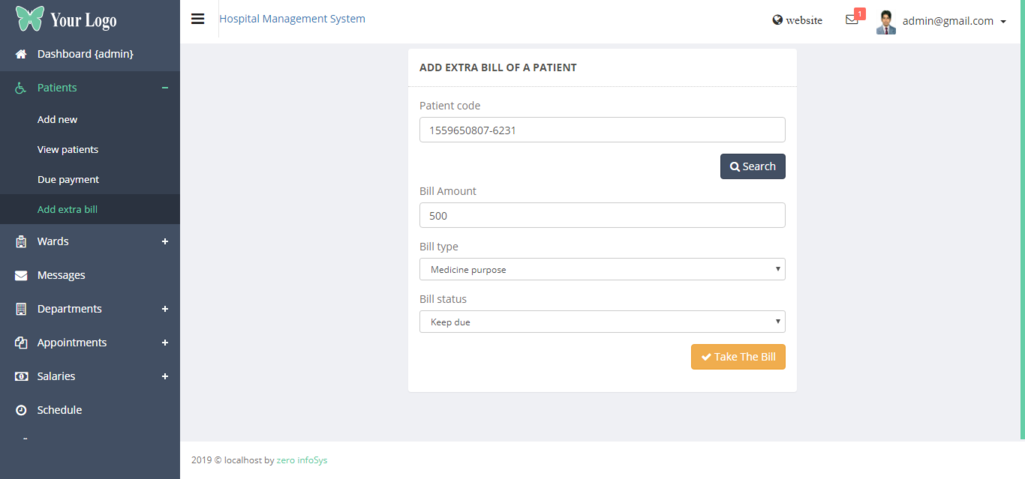Viewport: 1025px width, 479px height.
Task: Open the mail envelope notification icon
Action: click(852, 19)
